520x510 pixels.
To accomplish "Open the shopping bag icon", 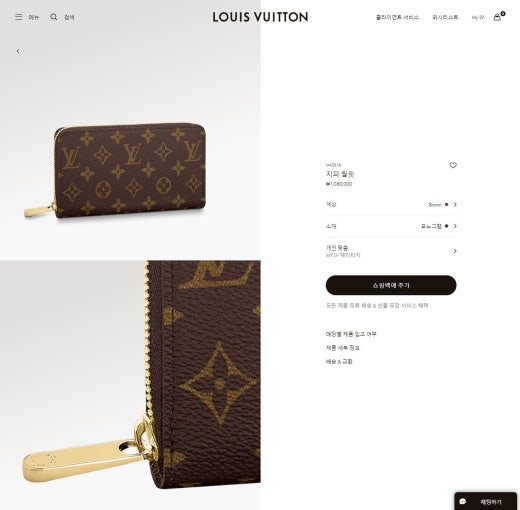I will [497, 17].
